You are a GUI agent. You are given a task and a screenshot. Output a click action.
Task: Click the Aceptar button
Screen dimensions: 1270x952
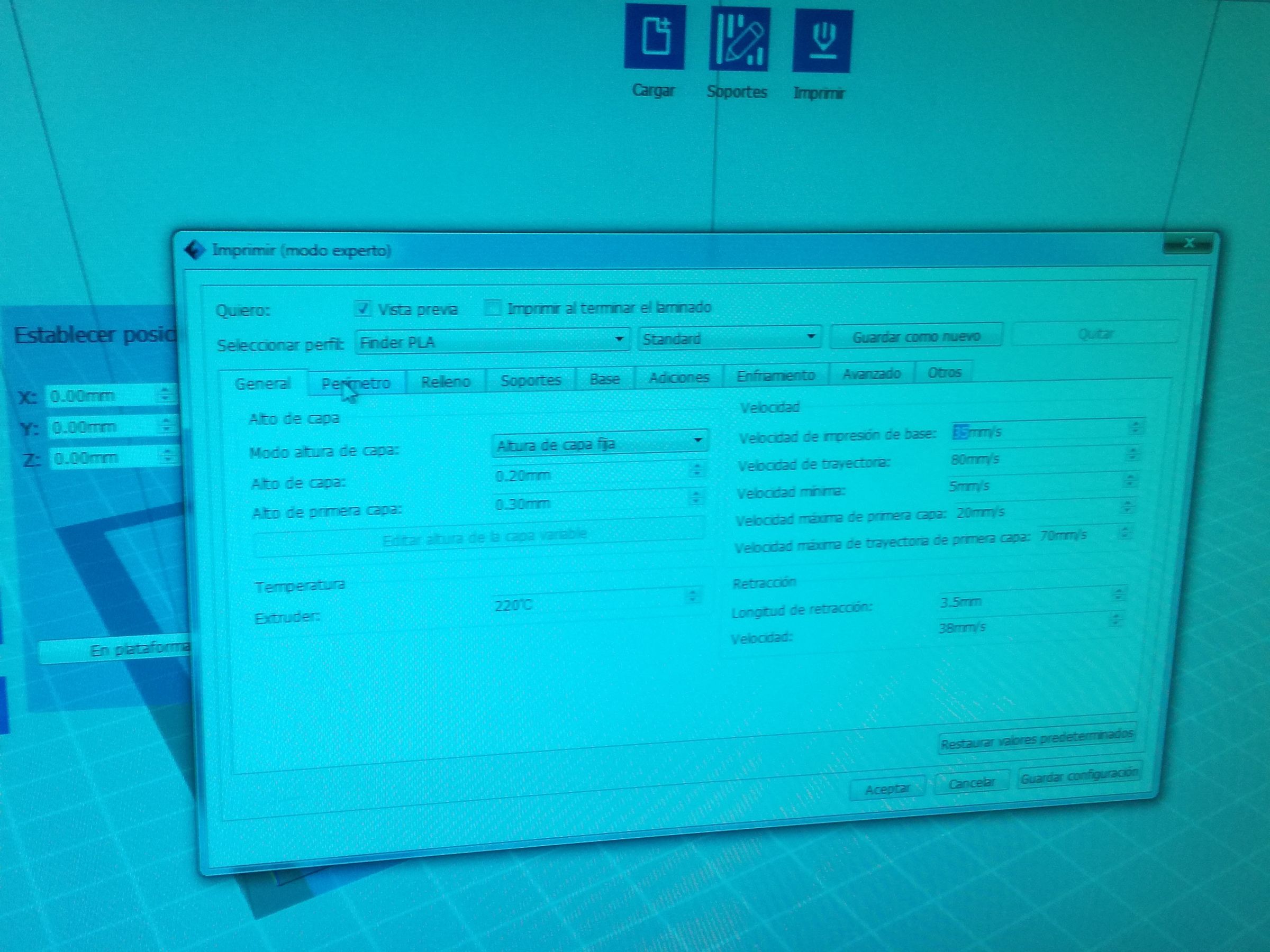point(887,789)
